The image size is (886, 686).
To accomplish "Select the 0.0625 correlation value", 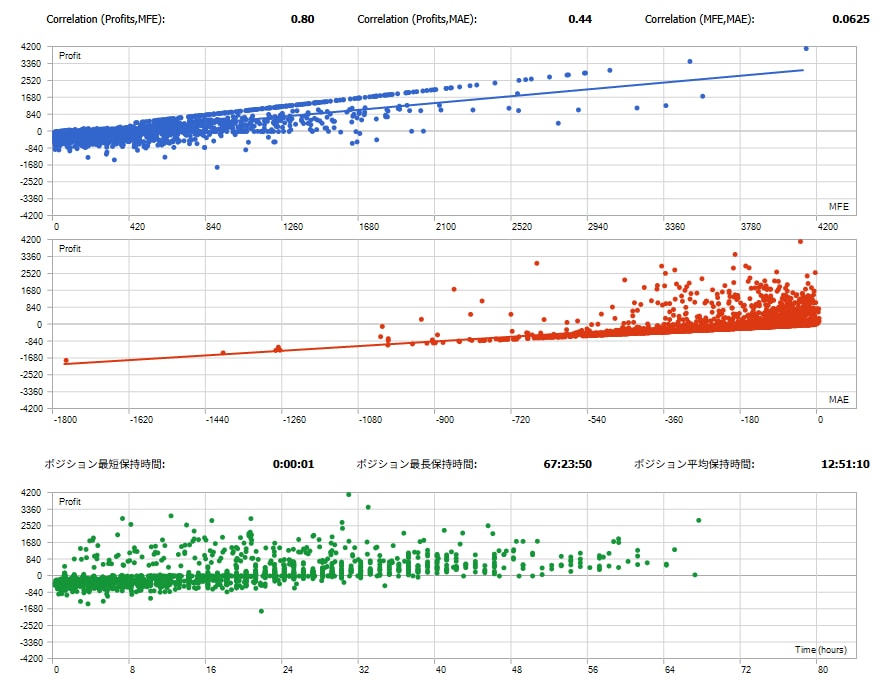I will click(x=850, y=19).
